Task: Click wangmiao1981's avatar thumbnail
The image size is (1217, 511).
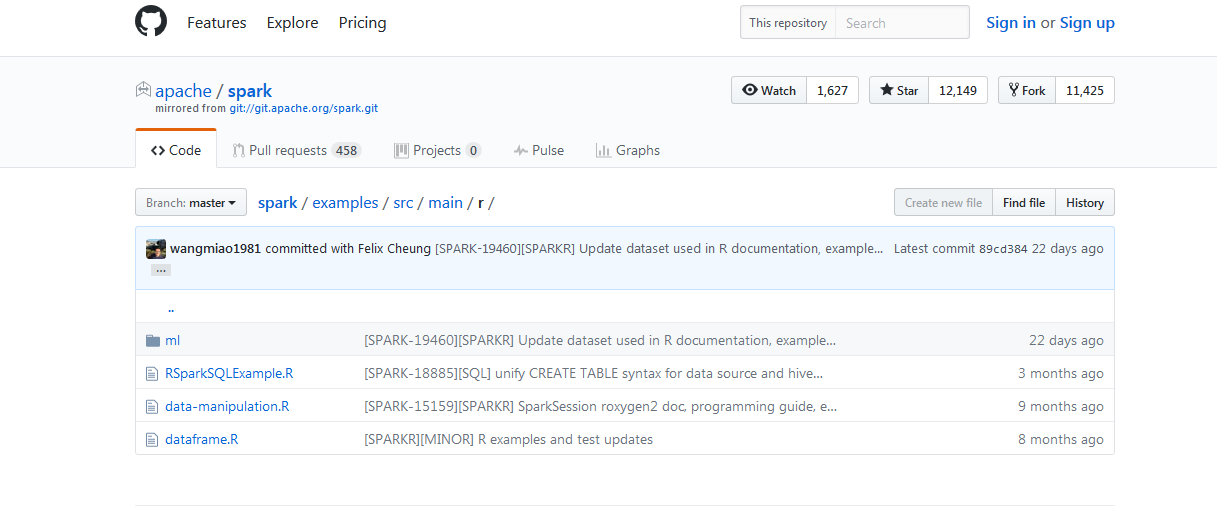Action: (156, 249)
